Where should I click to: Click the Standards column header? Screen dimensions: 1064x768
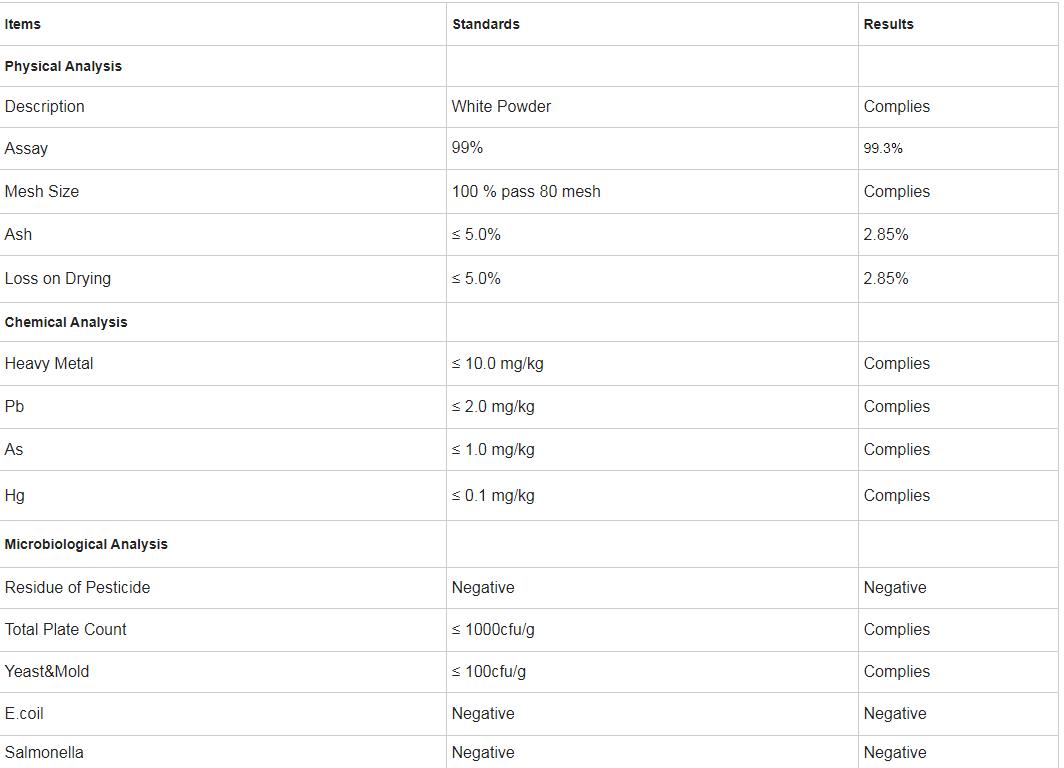486,24
